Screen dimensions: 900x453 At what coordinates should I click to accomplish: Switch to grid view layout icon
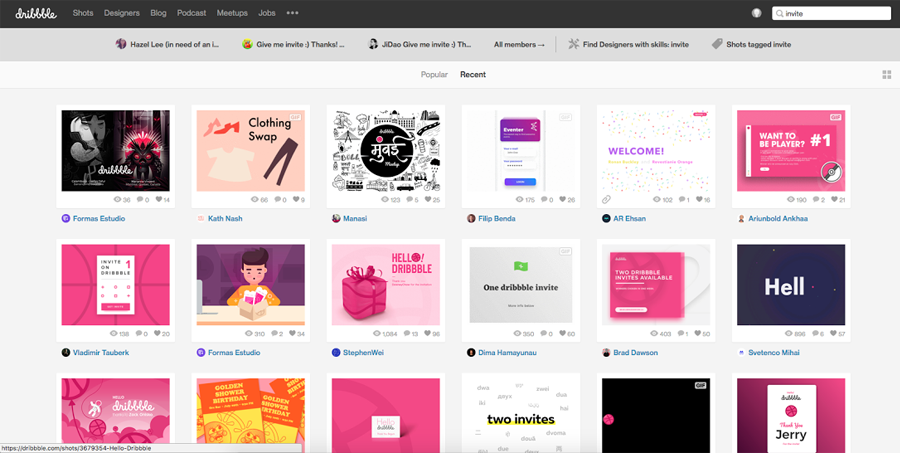pos(886,75)
